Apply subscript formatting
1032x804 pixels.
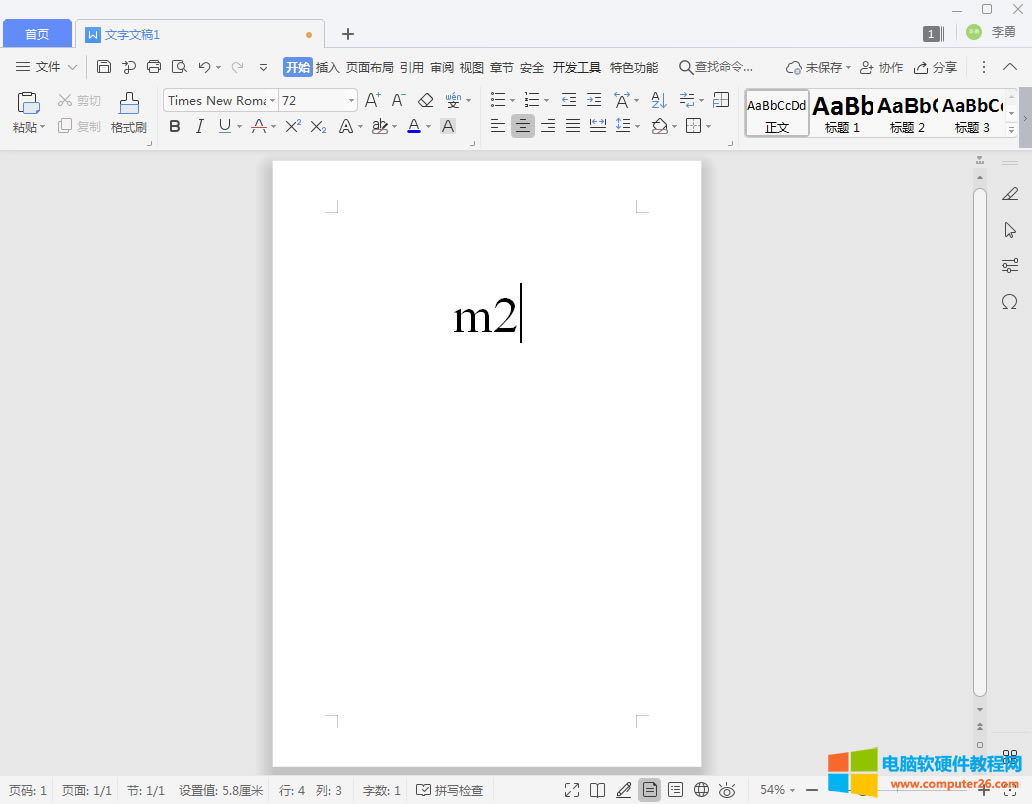coord(318,126)
